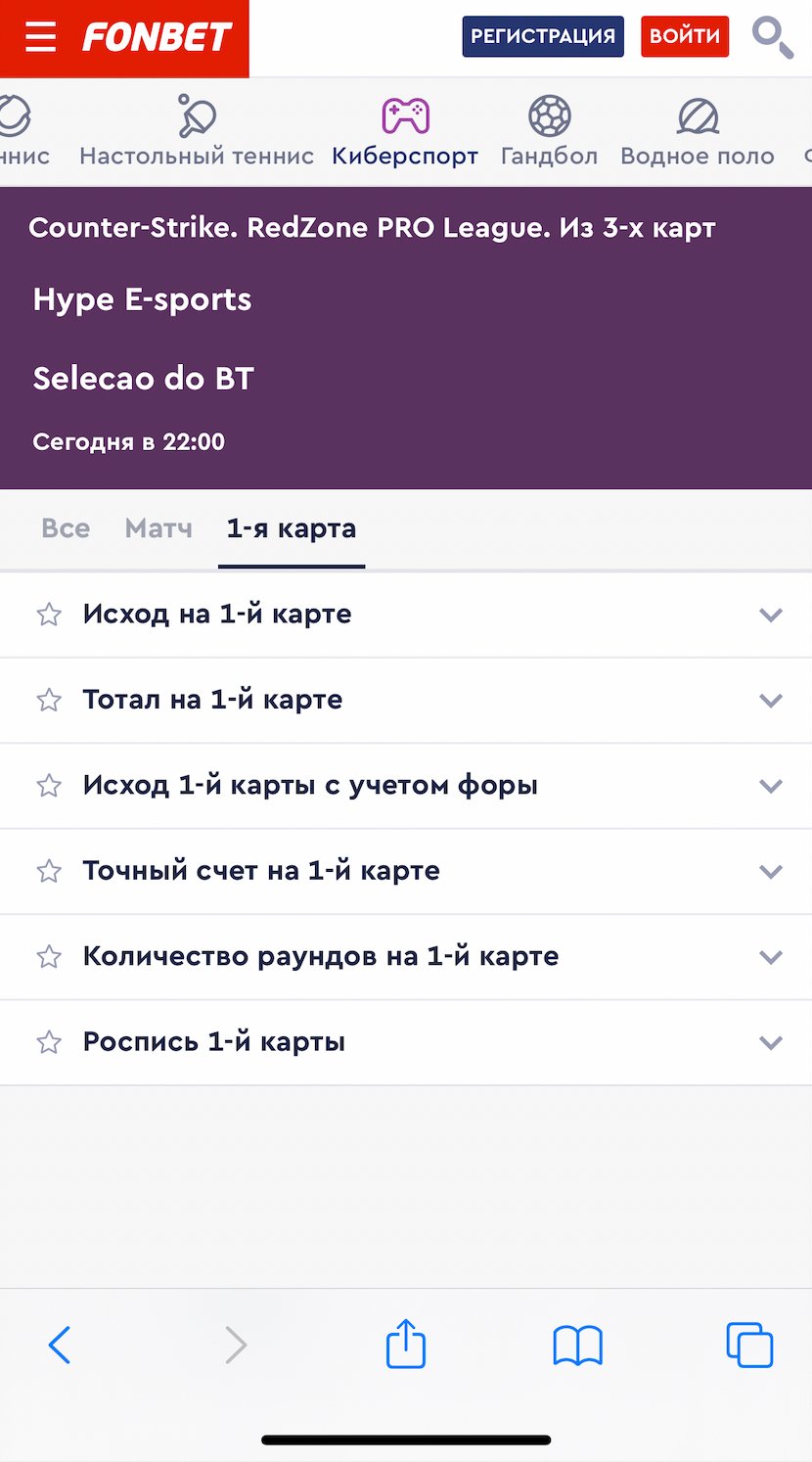
Task: Click the FONBET logo
Action: click(157, 37)
